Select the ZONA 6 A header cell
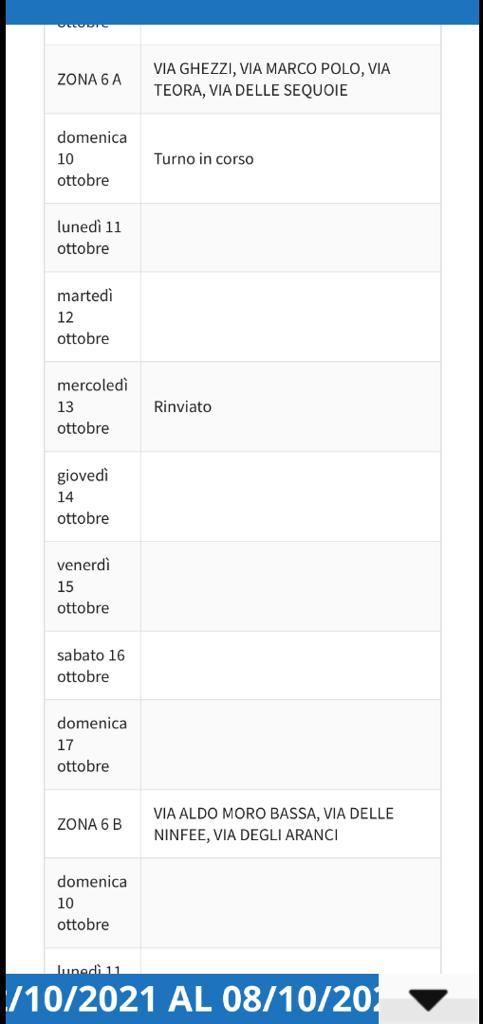The width and height of the screenshot is (483, 1024). (x=93, y=80)
